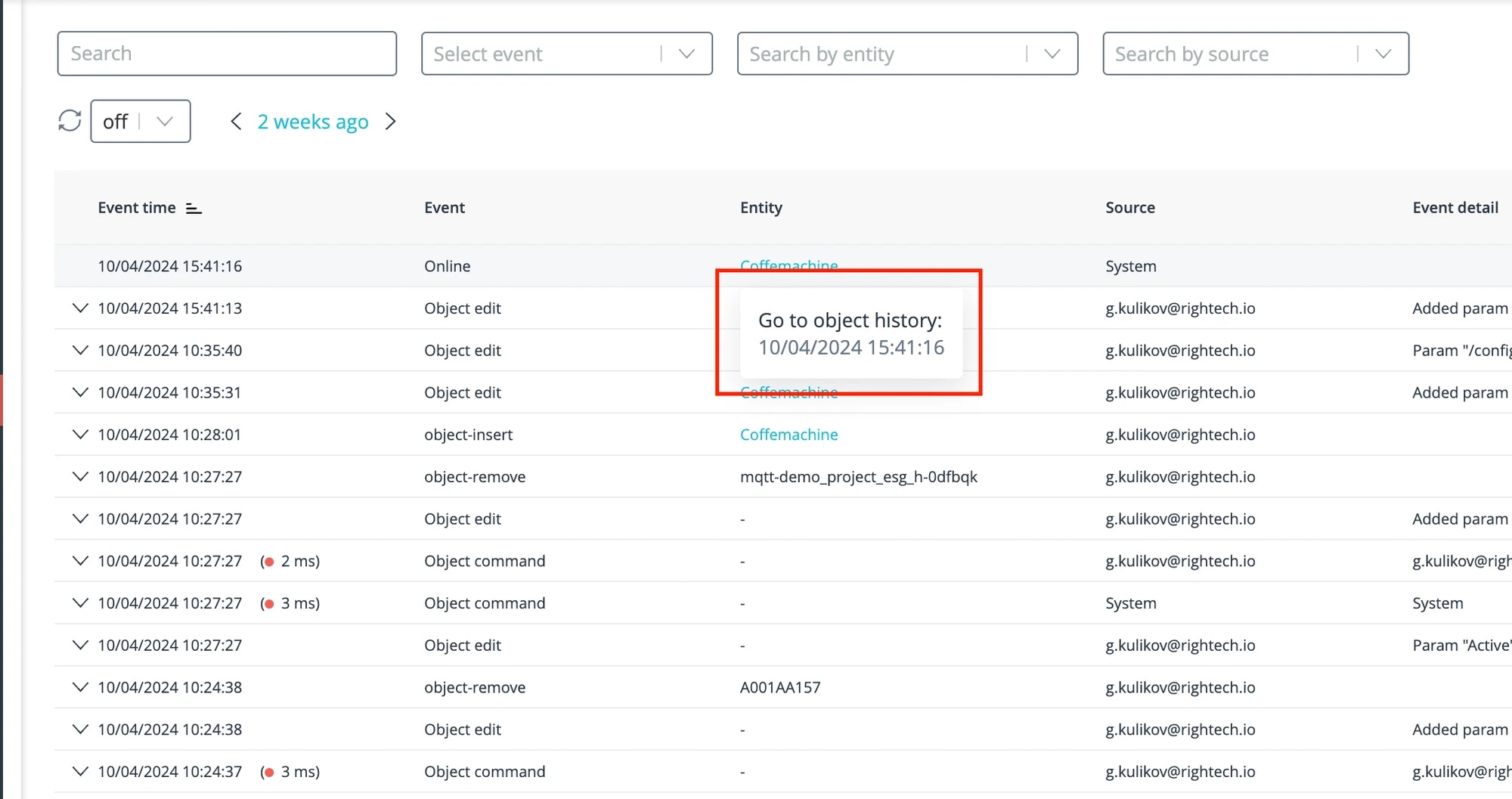Open the Search by entity dropdown
Screen dimensions: 1512x799
(x=907, y=54)
